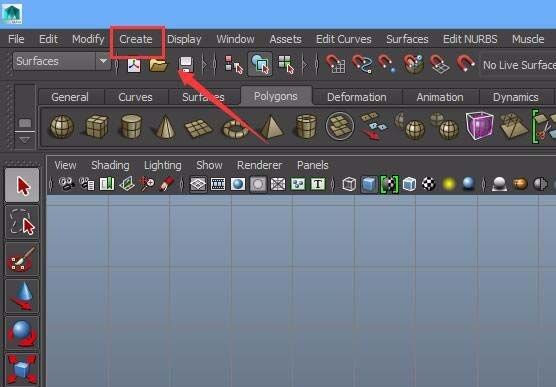The height and width of the screenshot is (387, 556).
Task: Open the Assets menu
Action: pos(285,39)
